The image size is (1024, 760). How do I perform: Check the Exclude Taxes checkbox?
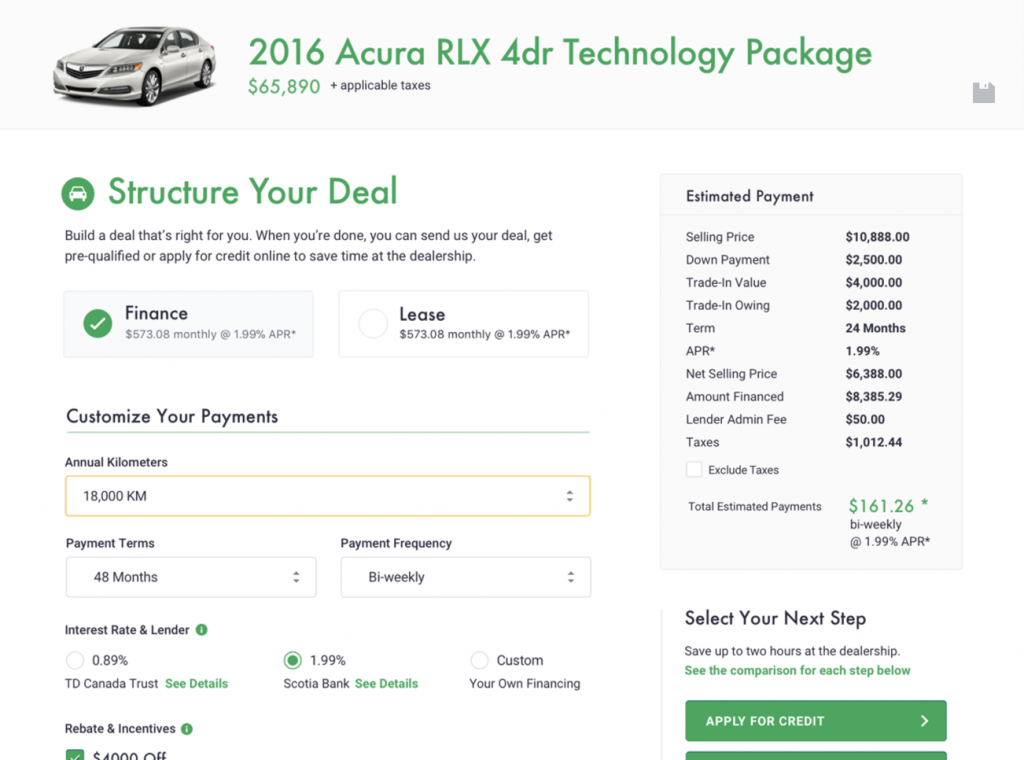tap(694, 469)
